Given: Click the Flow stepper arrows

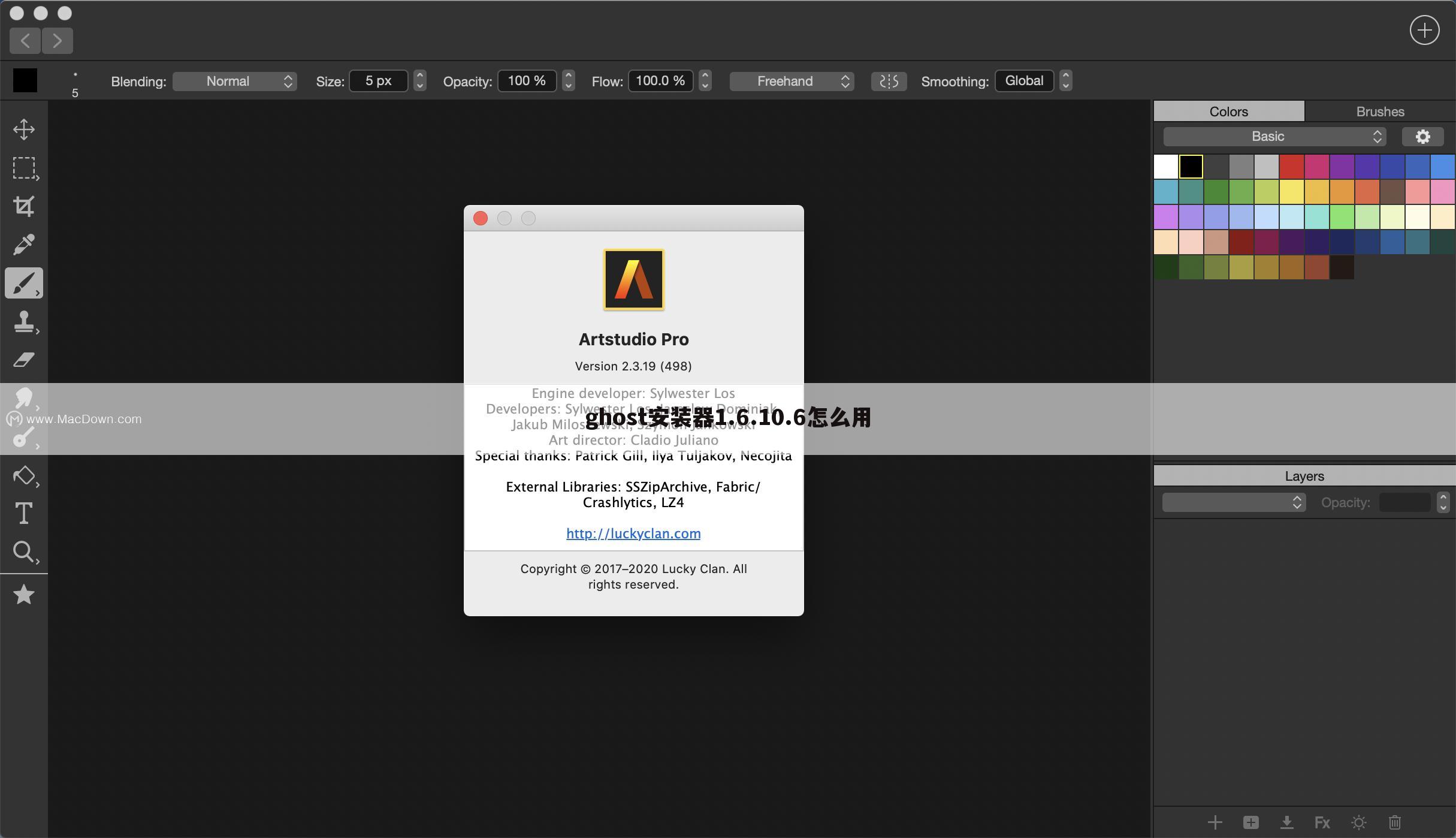Looking at the screenshot, I should coord(705,81).
